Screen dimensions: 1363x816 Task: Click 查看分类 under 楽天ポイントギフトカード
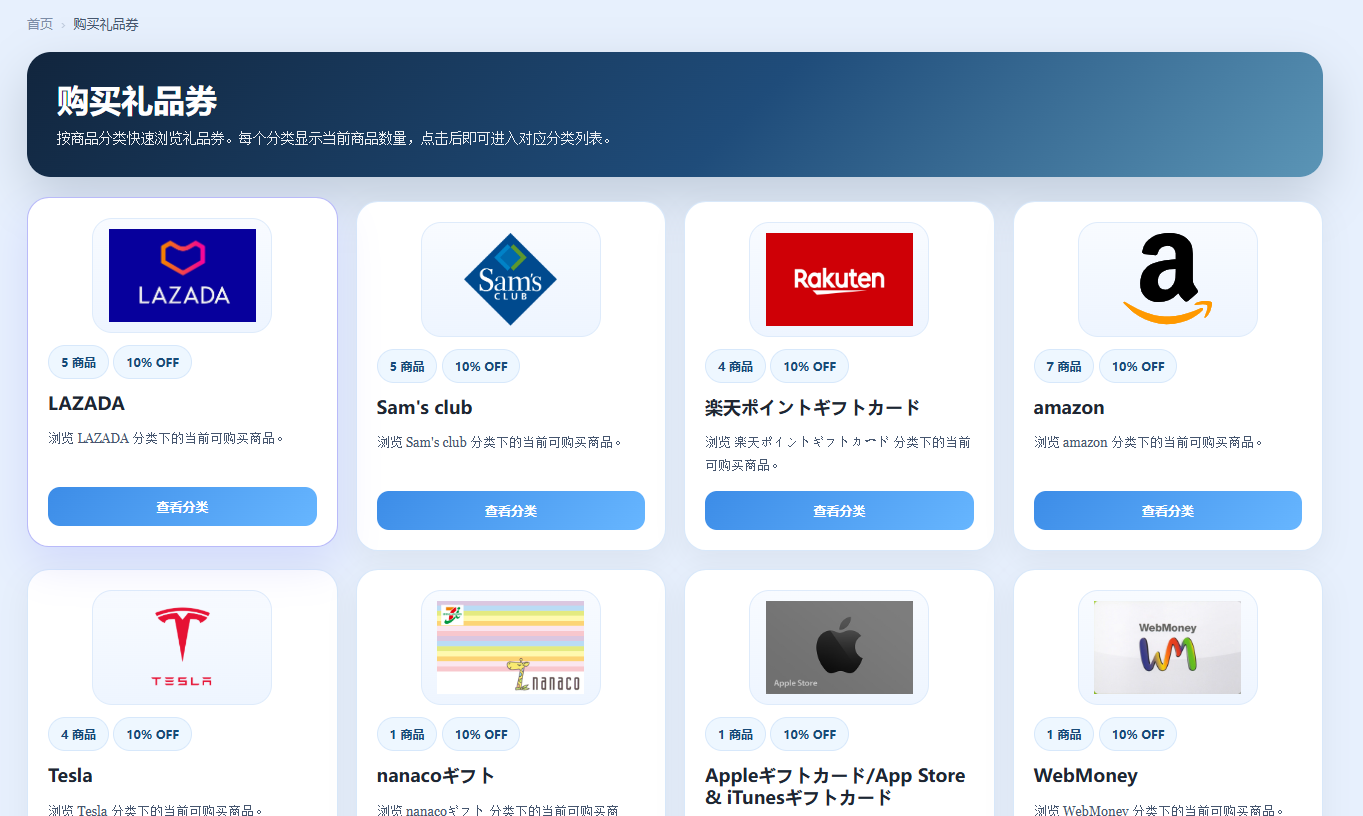pos(838,510)
